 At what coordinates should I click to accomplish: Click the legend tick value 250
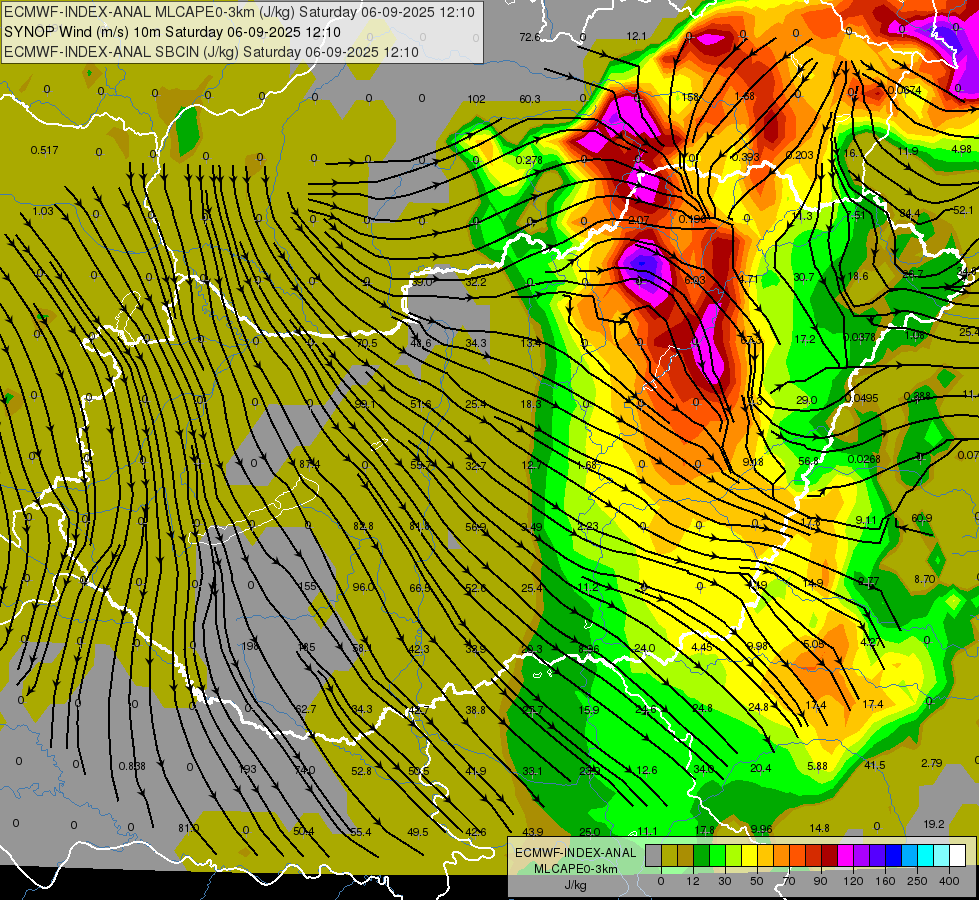[917, 881]
